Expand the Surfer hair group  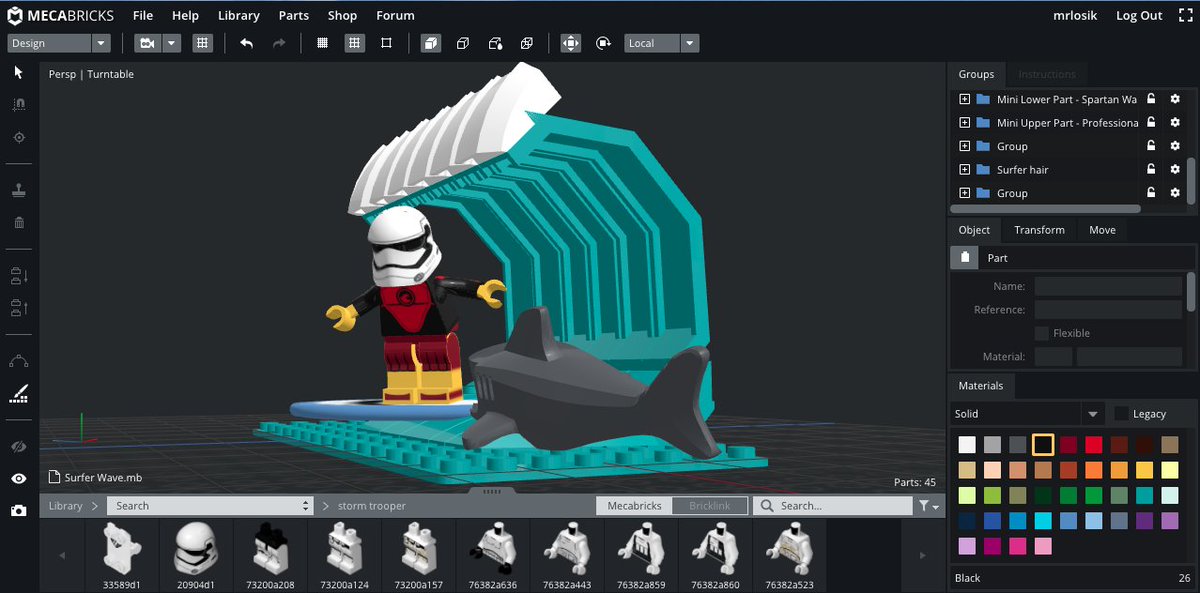click(x=964, y=169)
